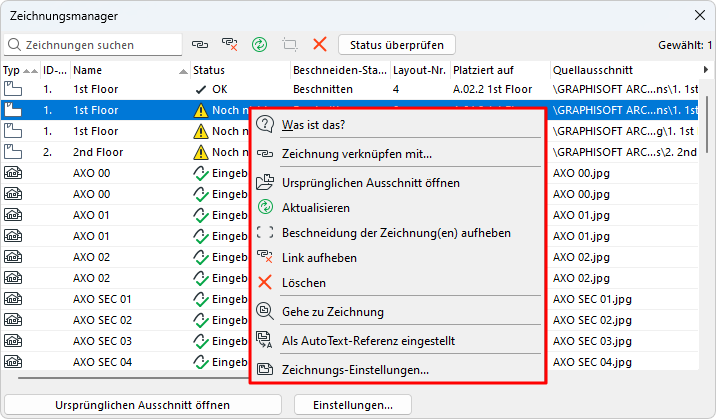Screen dimensions: 716x419
Task: Click the link drawing icon in the toolbar
Action: point(201,45)
